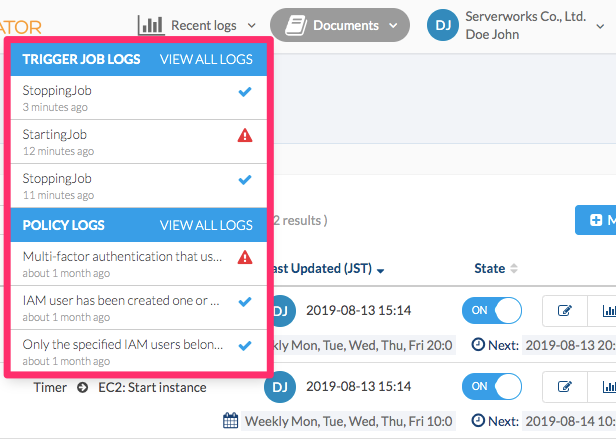616x440 pixels.
Task: Click View All Logs for Trigger Job Logs
Action: [x=206, y=59]
